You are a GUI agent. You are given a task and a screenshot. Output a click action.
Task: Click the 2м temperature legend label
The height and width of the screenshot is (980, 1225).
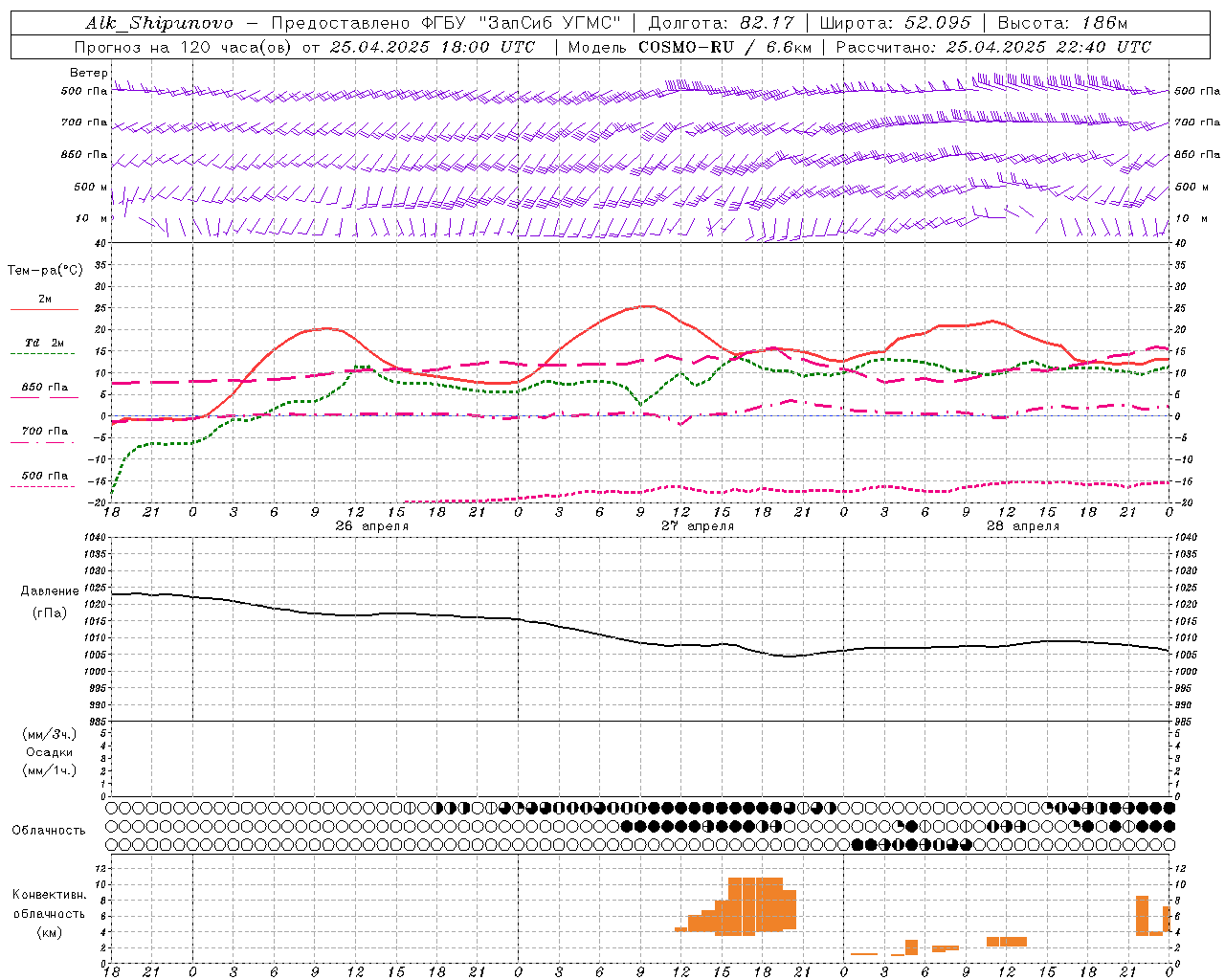click(45, 299)
